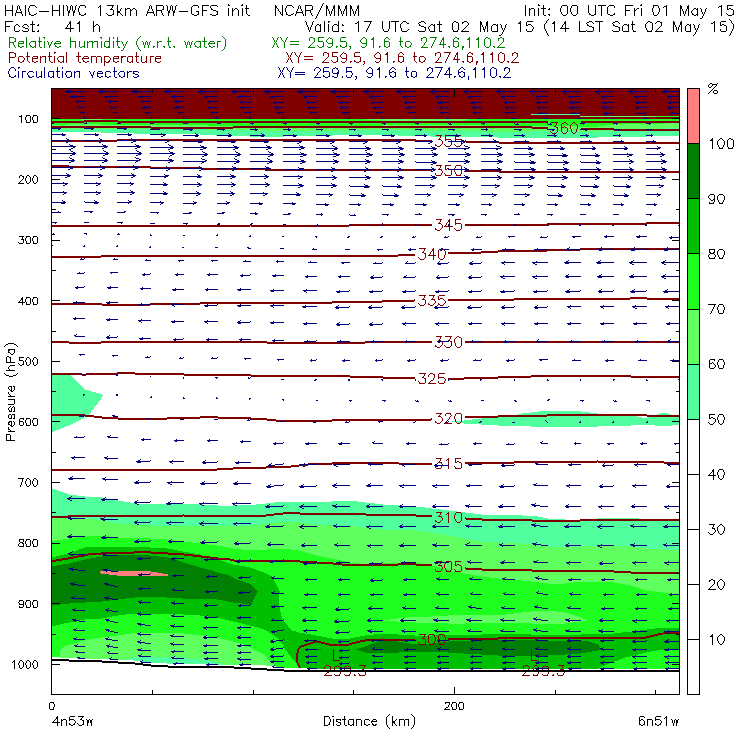Click the 300 contour label near the surface
The height and width of the screenshot is (740, 740).
tap(432, 640)
